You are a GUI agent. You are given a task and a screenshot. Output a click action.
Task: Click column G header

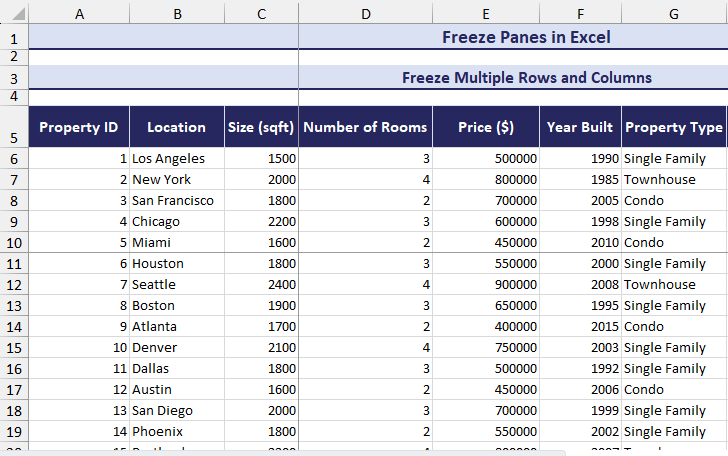click(x=674, y=13)
